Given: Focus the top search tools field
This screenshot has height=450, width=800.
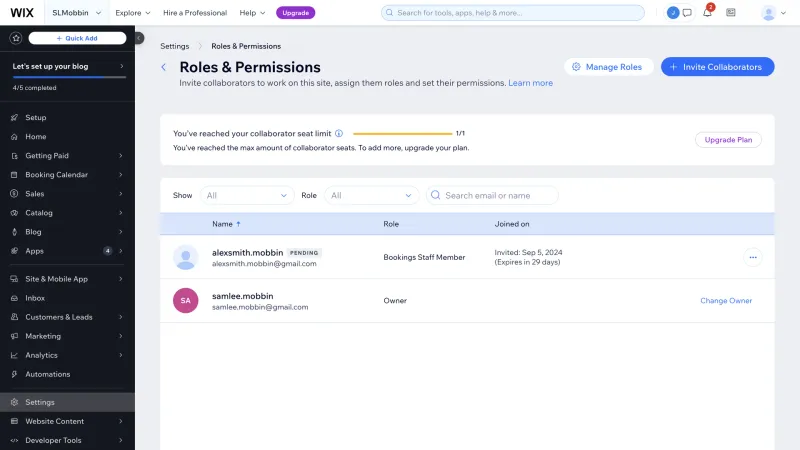Looking at the screenshot, I should (513, 13).
